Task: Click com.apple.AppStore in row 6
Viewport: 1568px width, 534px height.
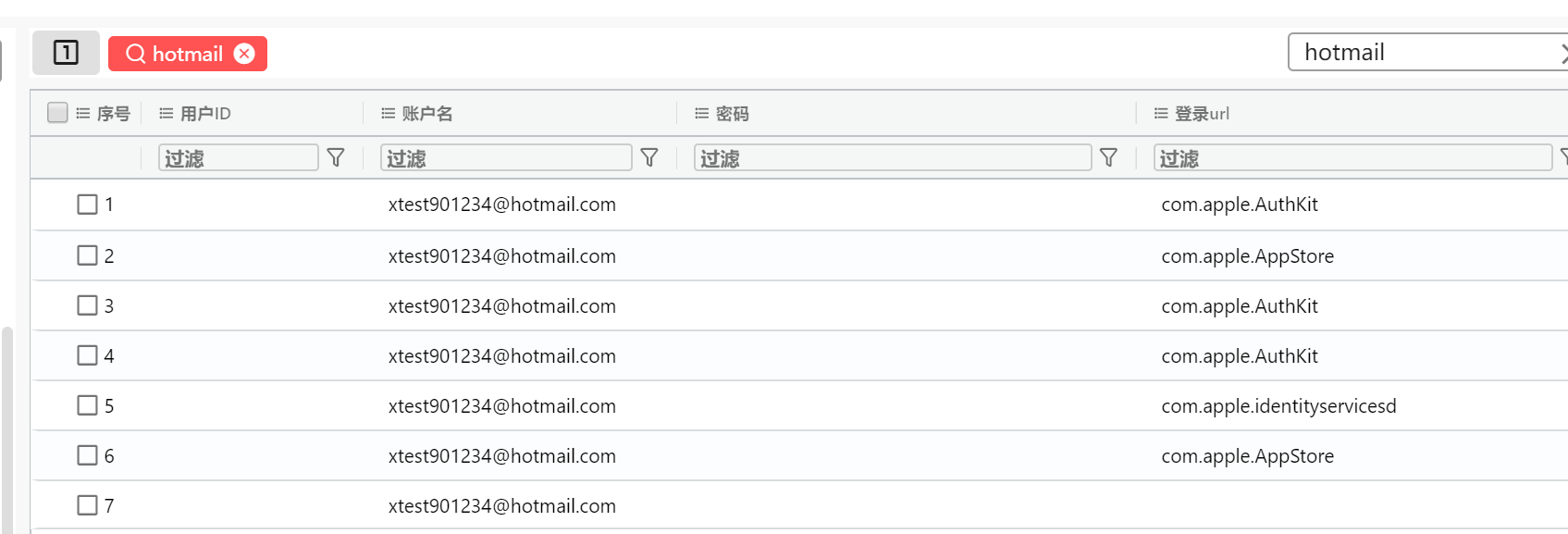Action: 1248,456
